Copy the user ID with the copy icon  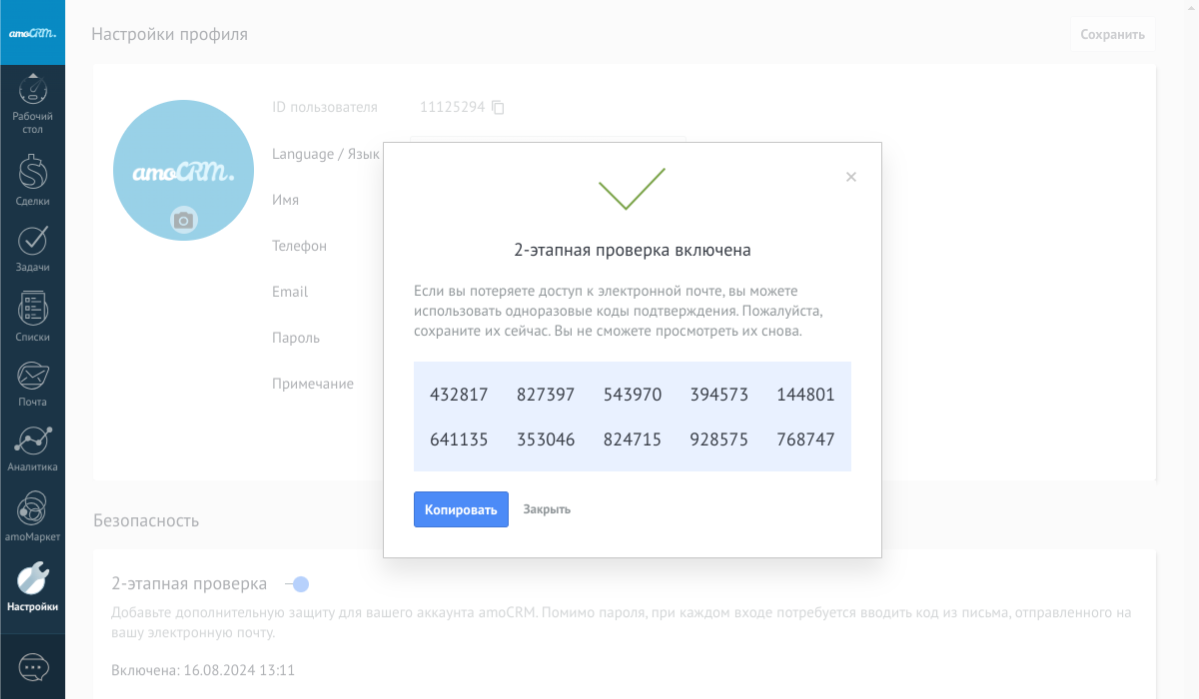click(498, 108)
